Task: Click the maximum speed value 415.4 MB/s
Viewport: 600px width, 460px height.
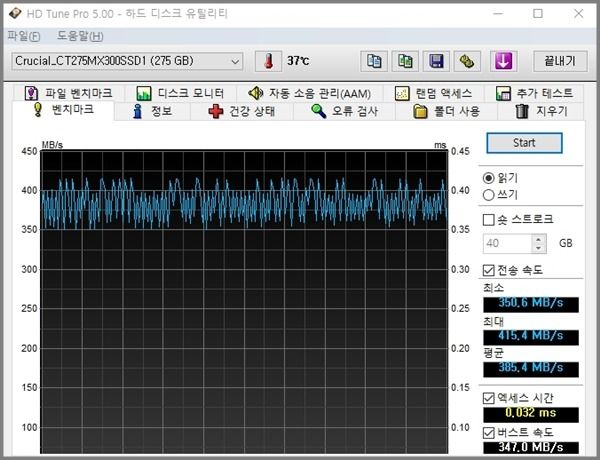Action: (x=531, y=336)
